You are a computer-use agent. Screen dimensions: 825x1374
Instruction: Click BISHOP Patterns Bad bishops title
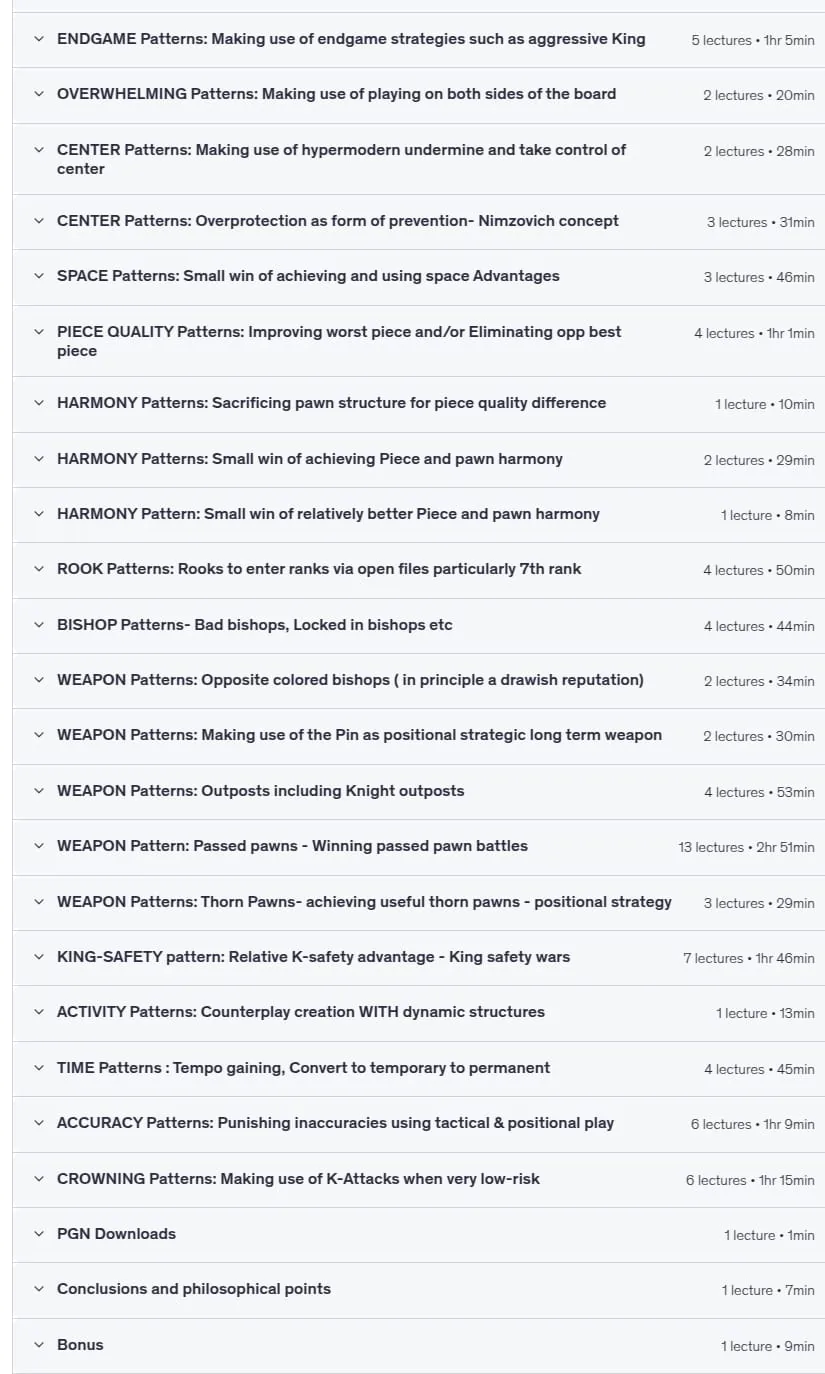255,625
